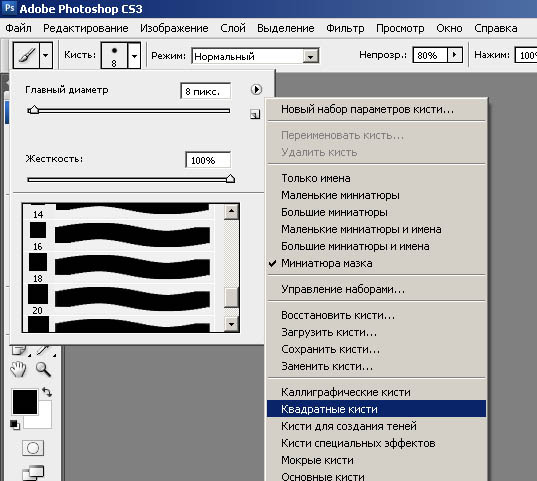Create new brush preset icon
The width and height of the screenshot is (537, 481).
(x=255, y=114)
